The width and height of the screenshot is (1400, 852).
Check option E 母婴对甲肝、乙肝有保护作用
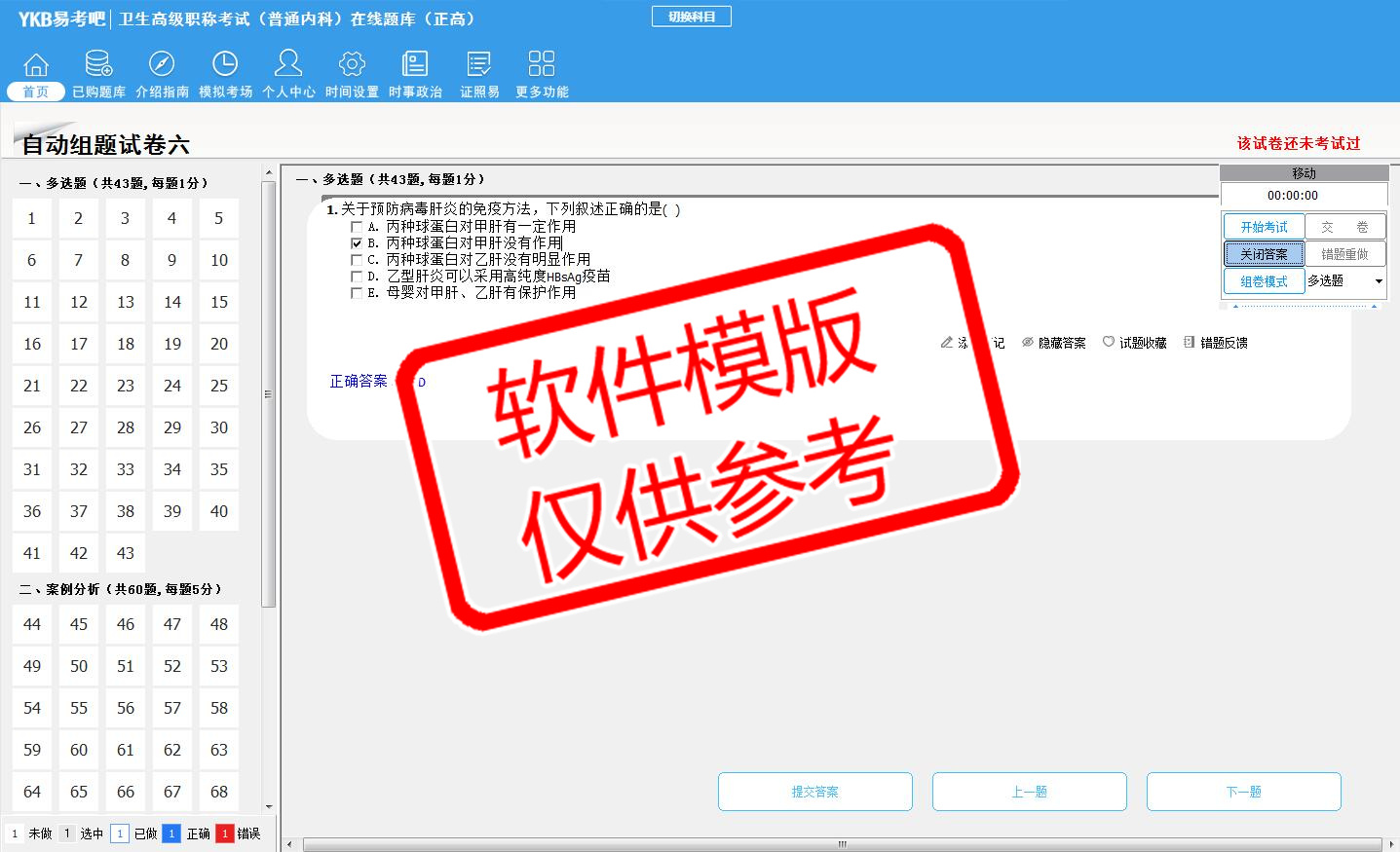tap(357, 293)
